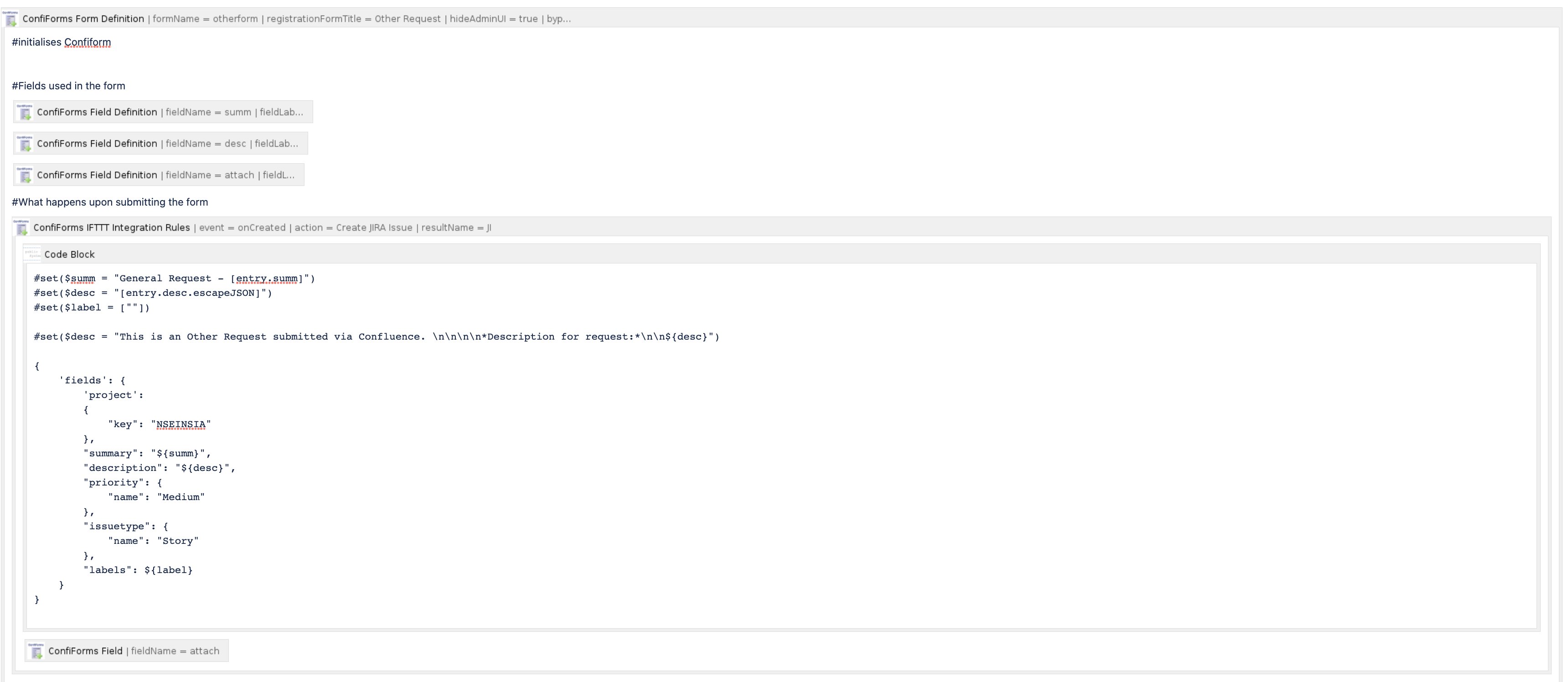Click the macro icon beside summ Field Definition
1568x682 pixels.
tap(26, 112)
